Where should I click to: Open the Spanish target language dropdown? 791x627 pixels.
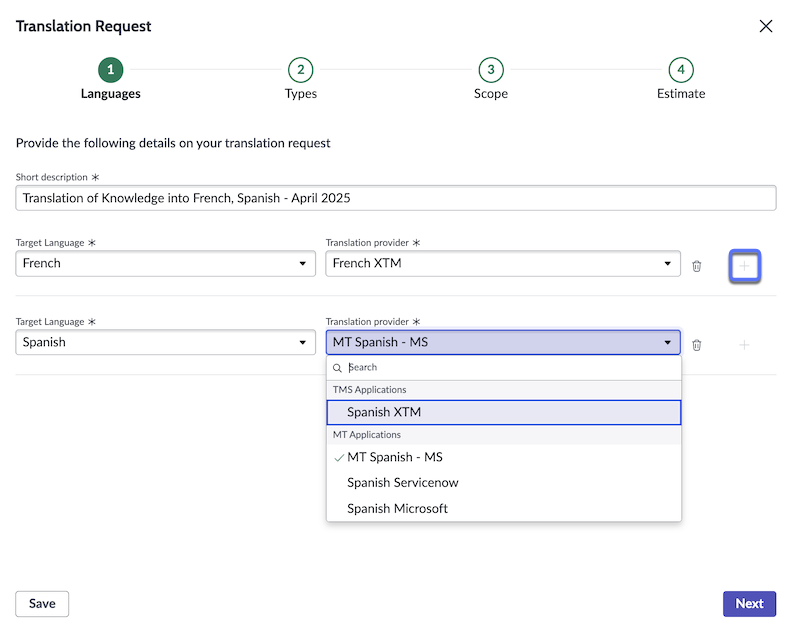[x=165, y=343]
